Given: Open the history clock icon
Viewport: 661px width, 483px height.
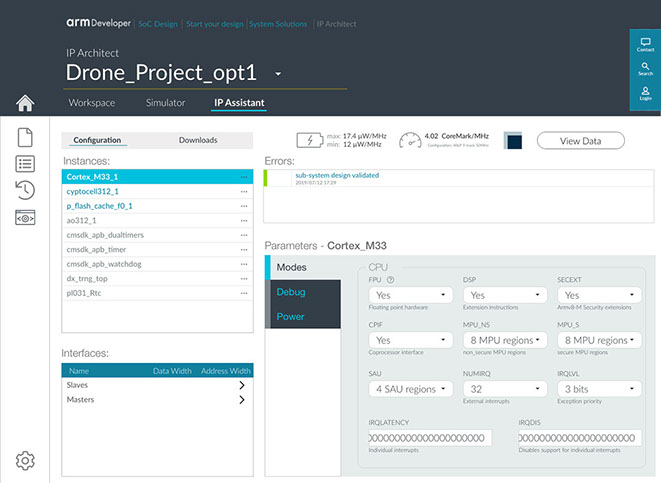Looking at the screenshot, I should (26, 191).
